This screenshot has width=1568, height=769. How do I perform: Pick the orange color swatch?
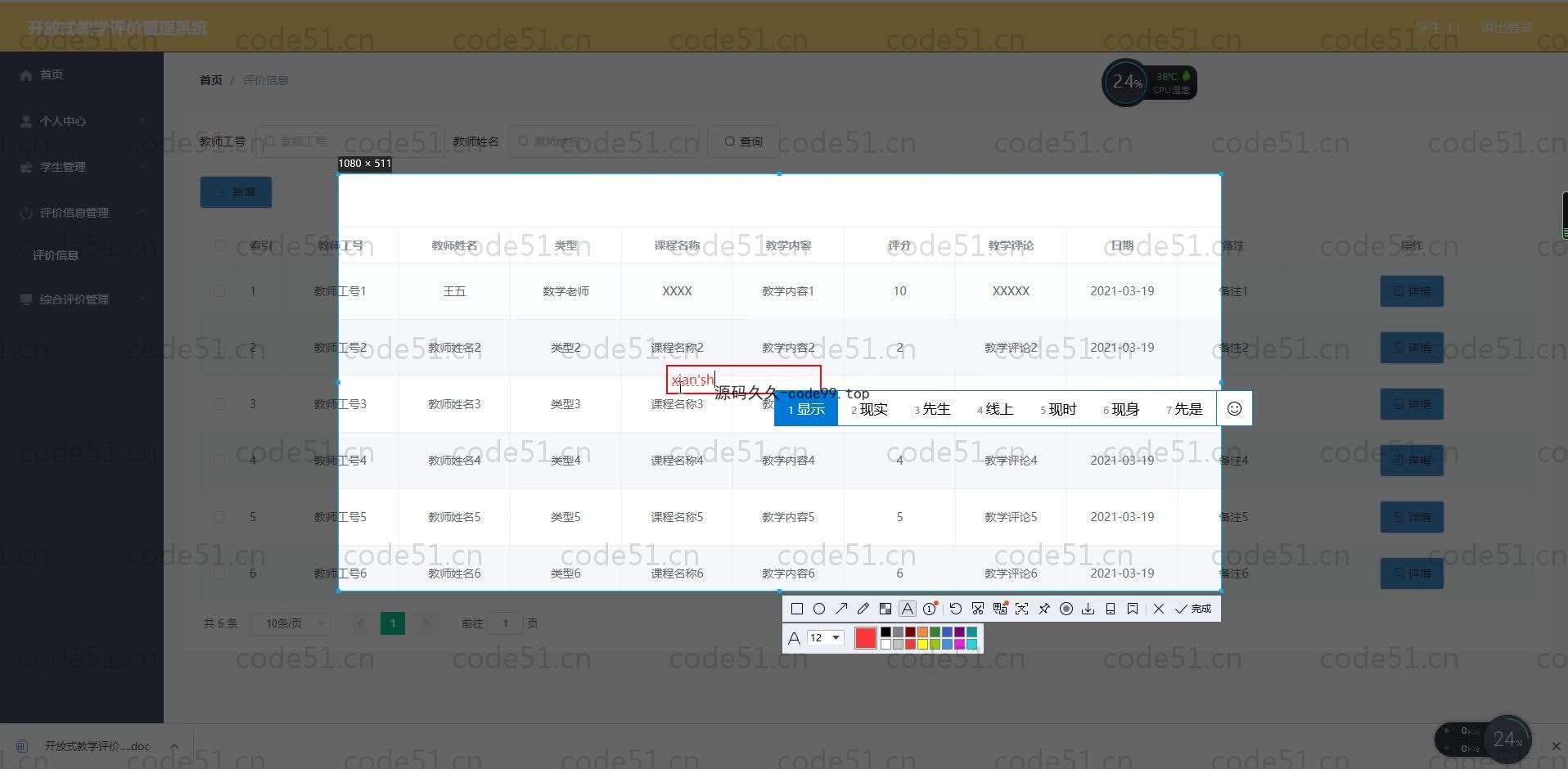click(x=922, y=632)
